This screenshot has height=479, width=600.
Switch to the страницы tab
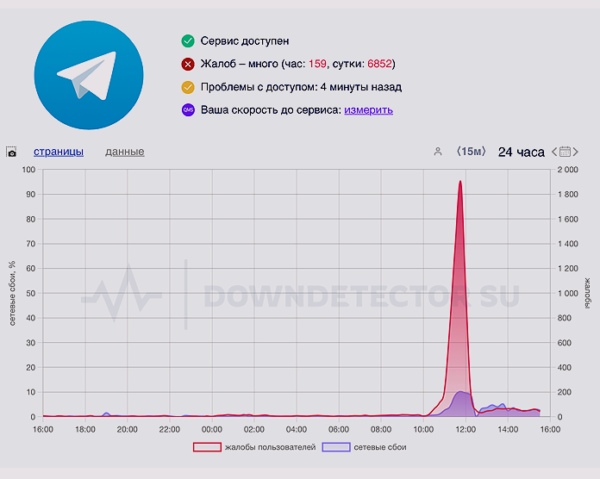click(59, 152)
